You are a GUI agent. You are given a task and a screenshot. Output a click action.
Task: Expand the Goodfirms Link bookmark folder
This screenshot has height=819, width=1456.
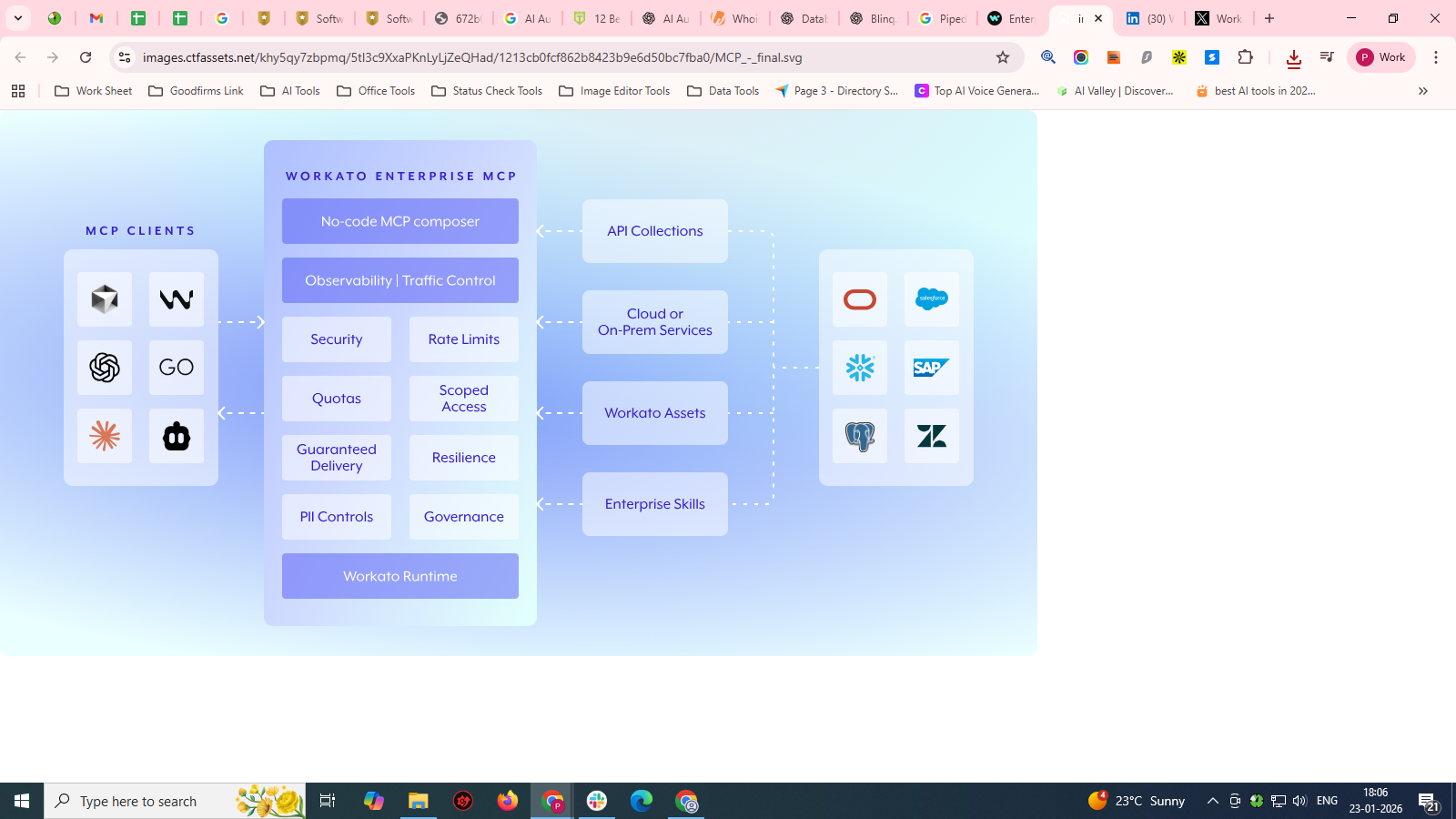[196, 91]
